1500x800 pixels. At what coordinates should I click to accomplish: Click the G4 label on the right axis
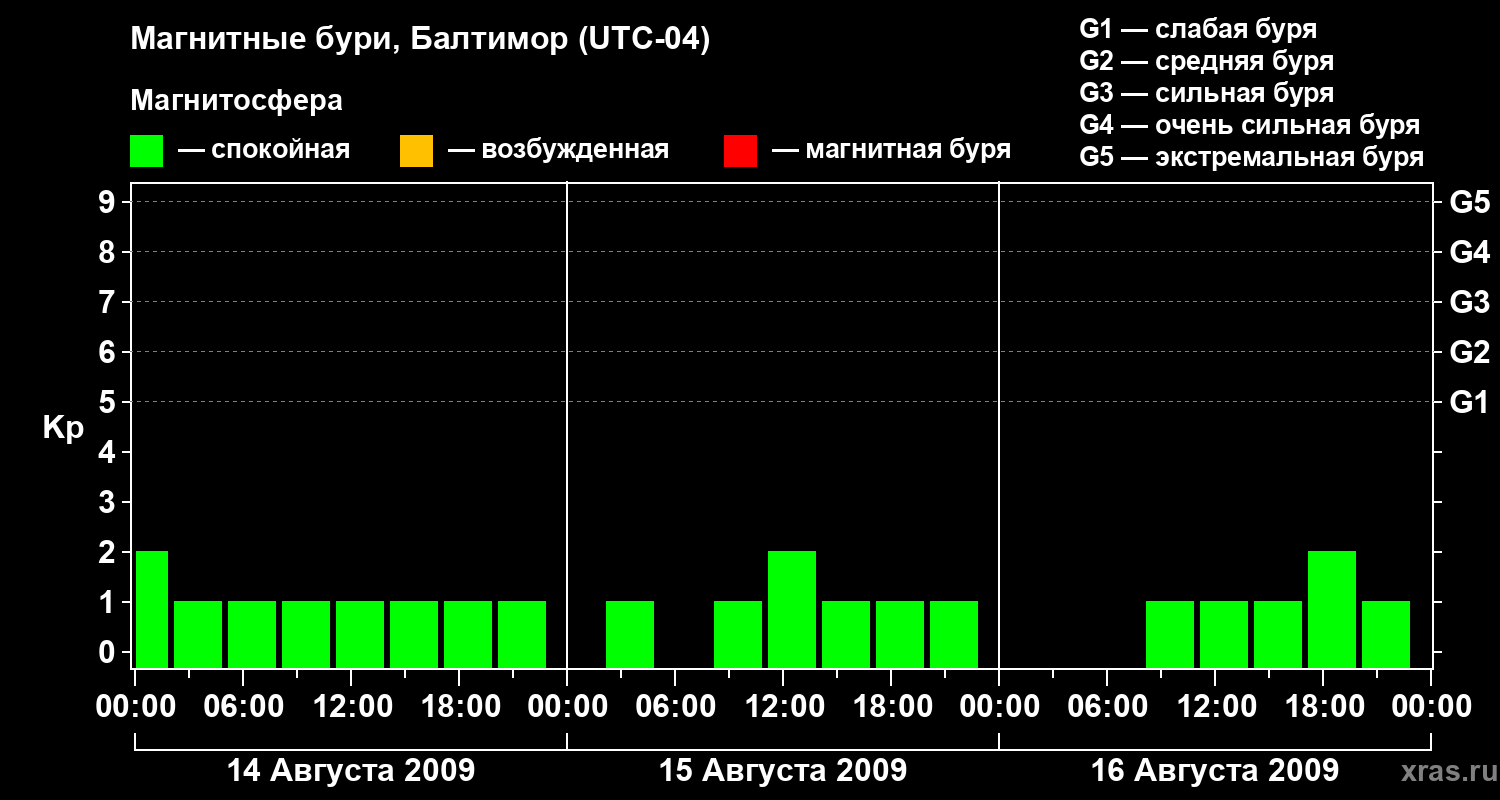pos(1469,253)
